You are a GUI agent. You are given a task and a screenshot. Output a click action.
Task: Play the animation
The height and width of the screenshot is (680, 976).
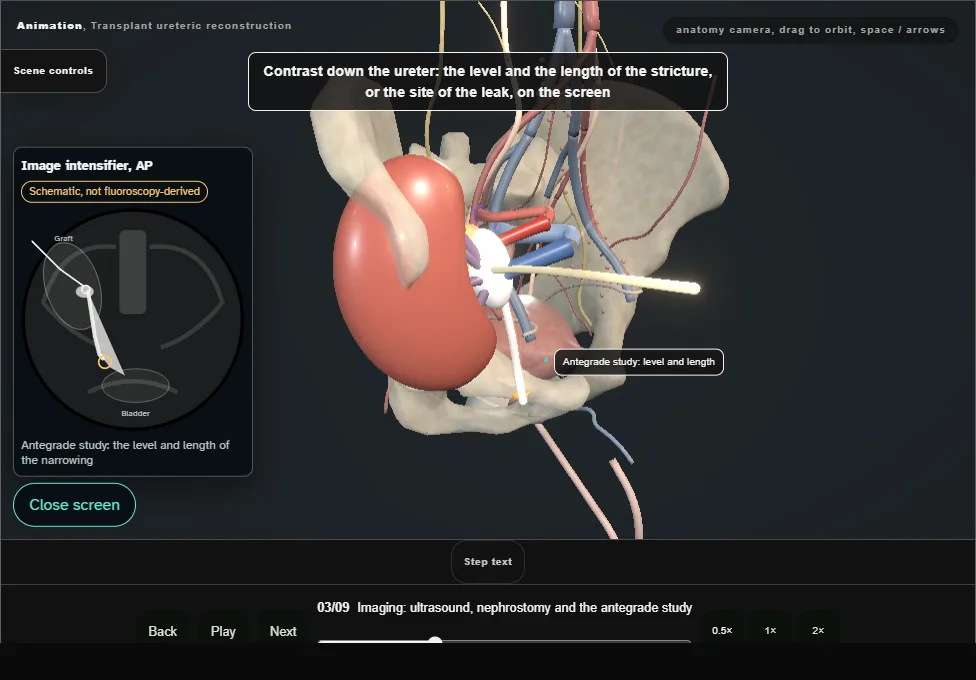[x=223, y=631]
